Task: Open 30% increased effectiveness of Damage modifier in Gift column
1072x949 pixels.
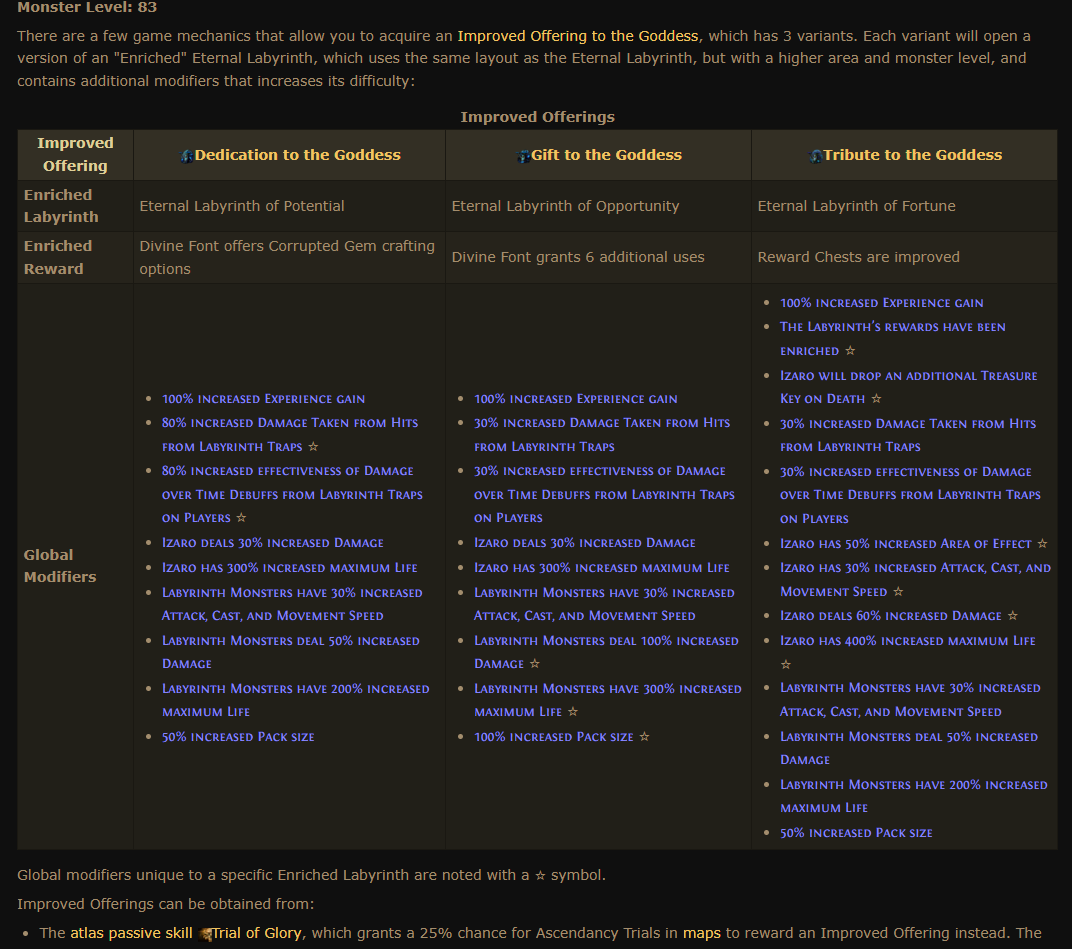Action: coord(604,494)
